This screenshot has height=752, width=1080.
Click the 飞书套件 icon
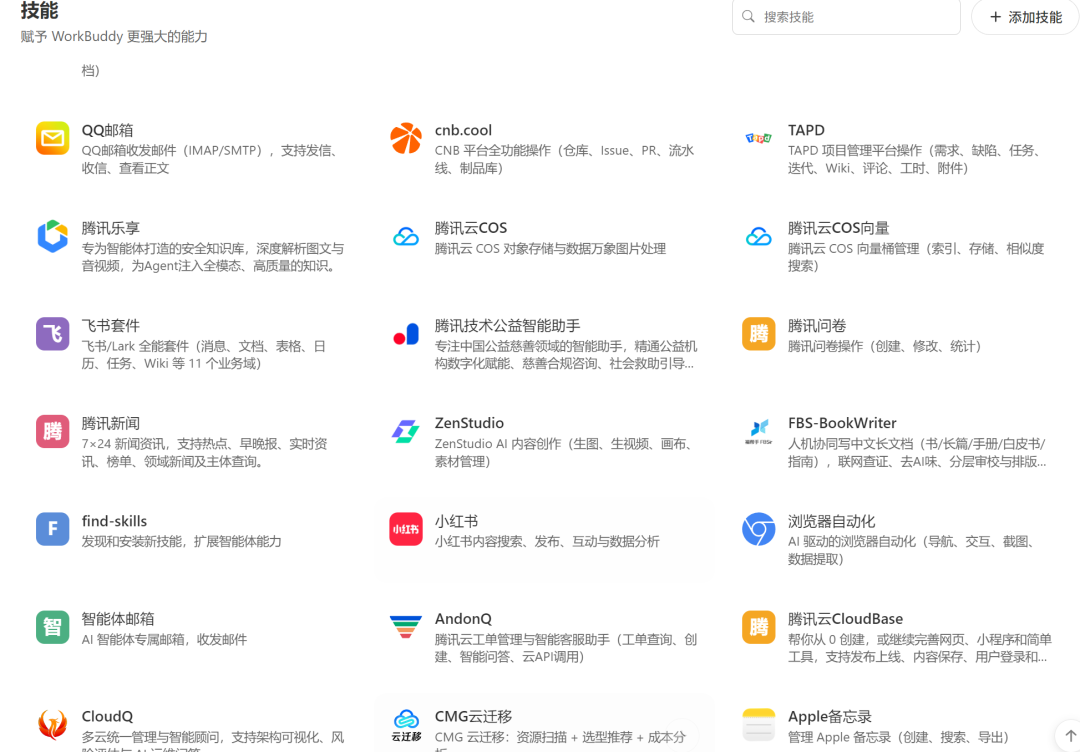point(52,334)
